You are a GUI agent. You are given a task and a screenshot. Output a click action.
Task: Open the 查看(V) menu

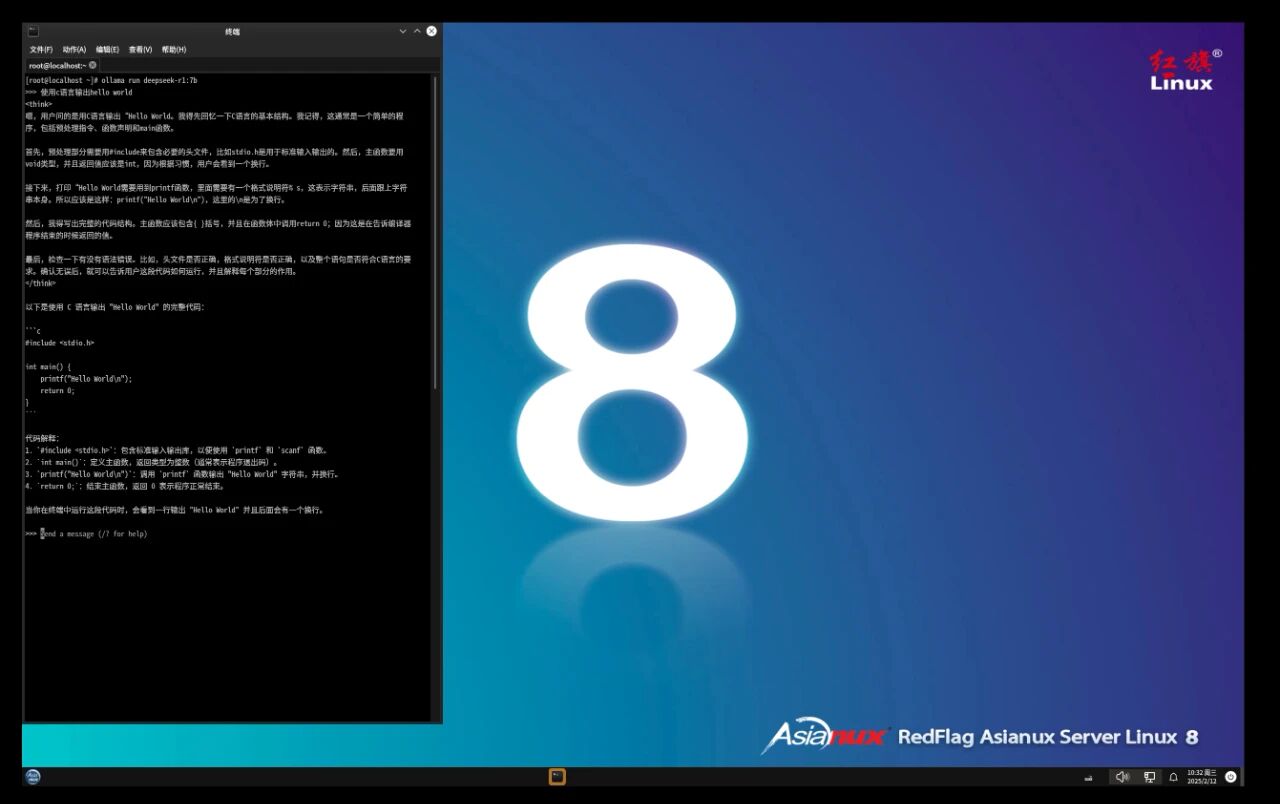140,49
